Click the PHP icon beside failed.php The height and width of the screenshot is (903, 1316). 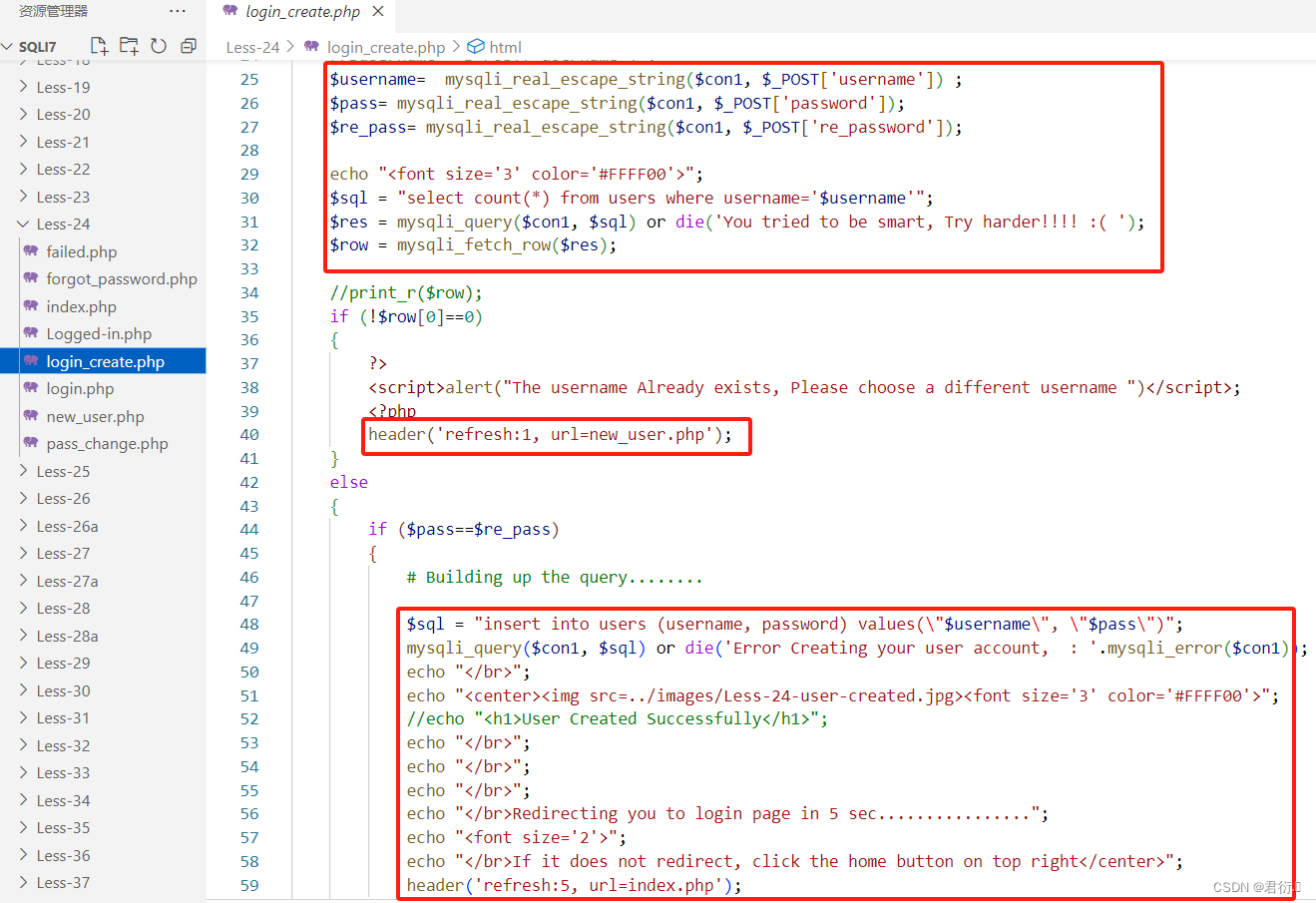pyautogui.click(x=31, y=251)
